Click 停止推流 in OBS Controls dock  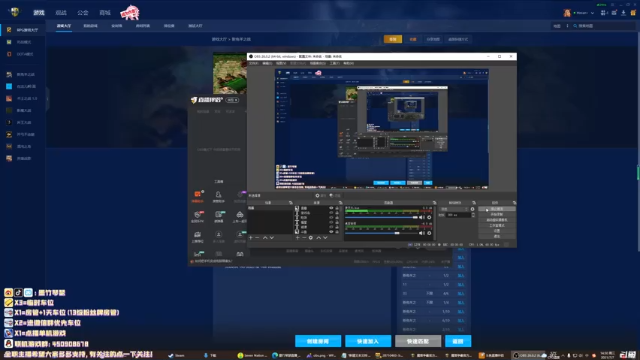(497, 209)
